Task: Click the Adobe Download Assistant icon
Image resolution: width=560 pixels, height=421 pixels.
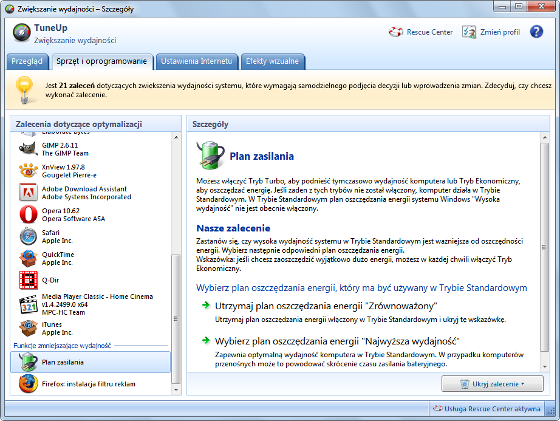Action: pyautogui.click(x=28, y=192)
